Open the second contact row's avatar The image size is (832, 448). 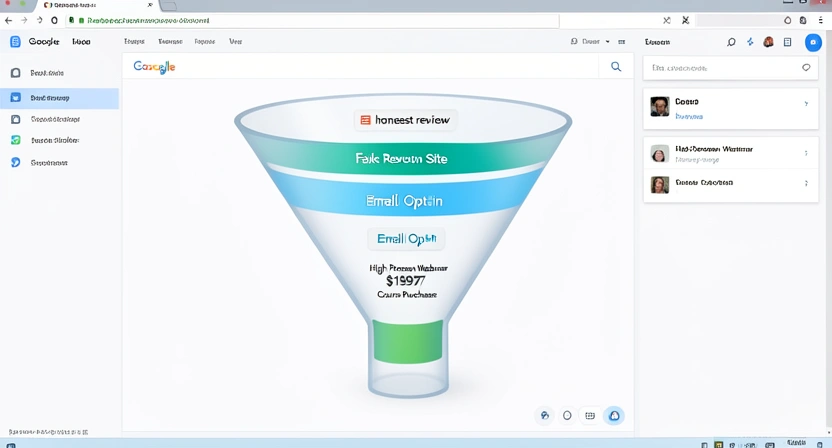click(x=660, y=153)
